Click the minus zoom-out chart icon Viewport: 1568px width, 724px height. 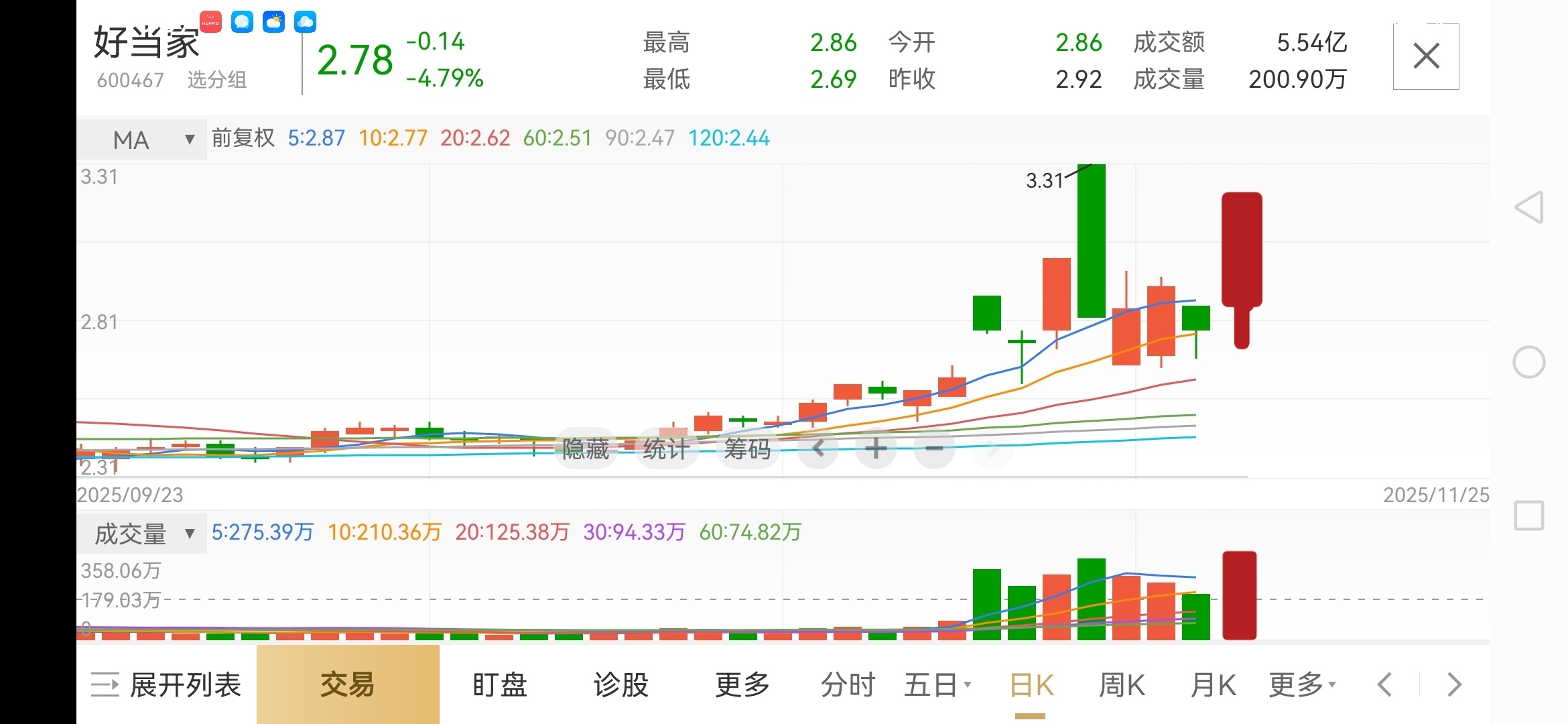(934, 448)
